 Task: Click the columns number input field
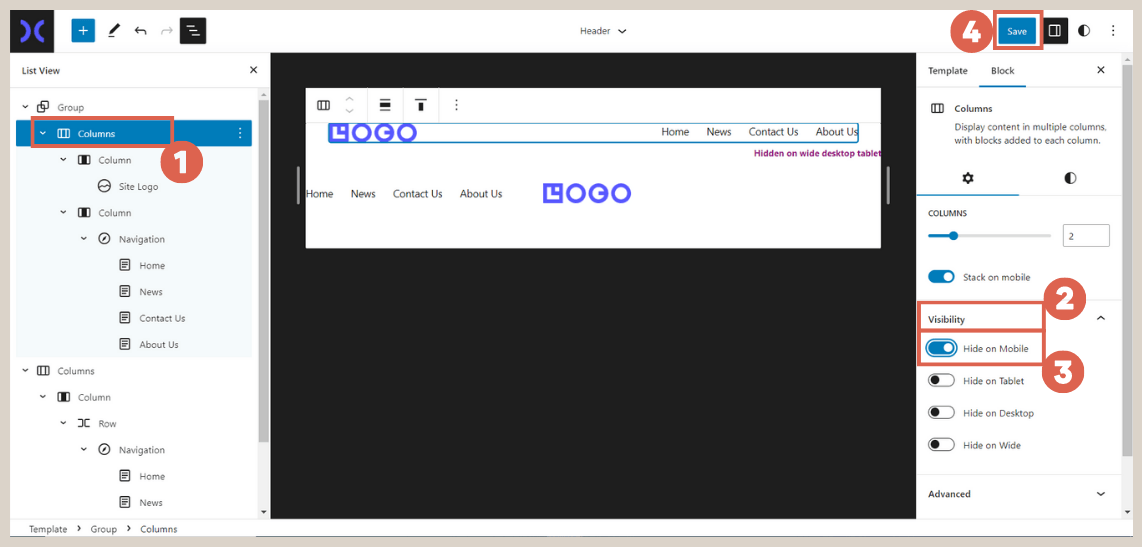1085,236
